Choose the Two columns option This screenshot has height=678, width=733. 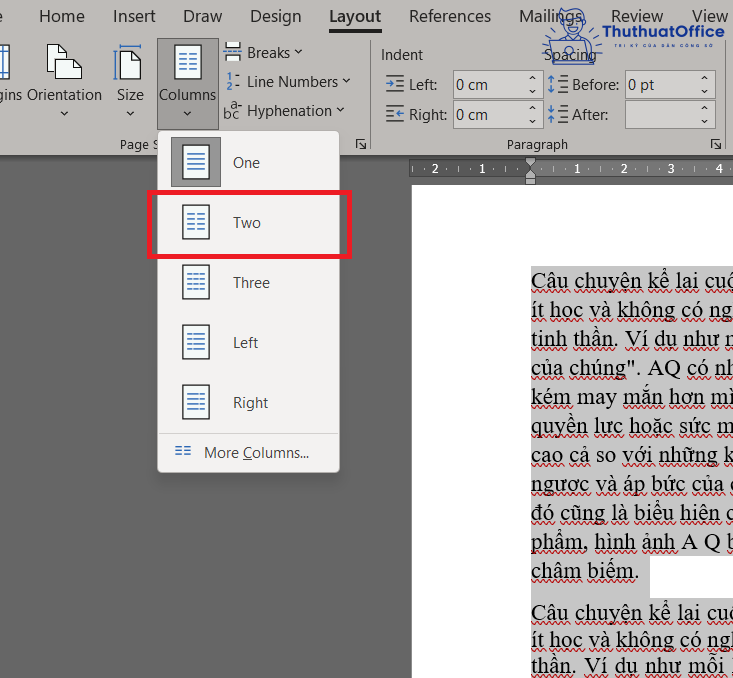tap(249, 223)
